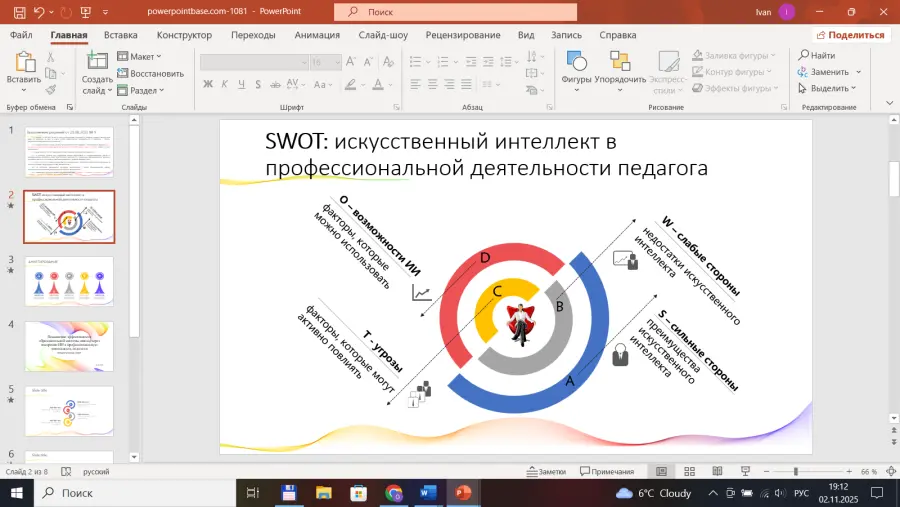Toggle the Comments (Примечания) pane
Viewport: 900px width, 507px height.
pos(606,471)
